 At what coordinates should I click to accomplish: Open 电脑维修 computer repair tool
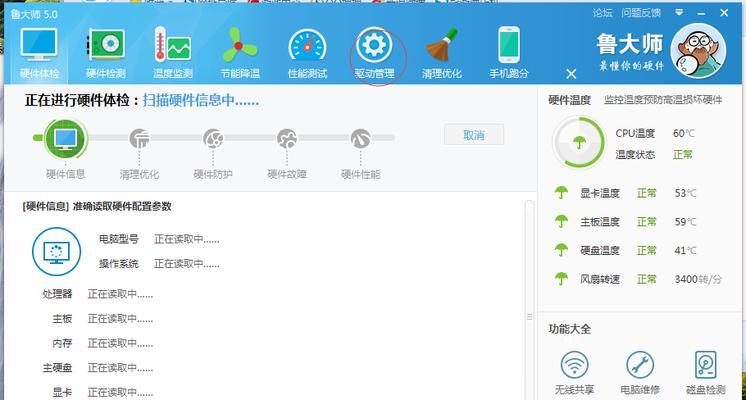(640, 373)
